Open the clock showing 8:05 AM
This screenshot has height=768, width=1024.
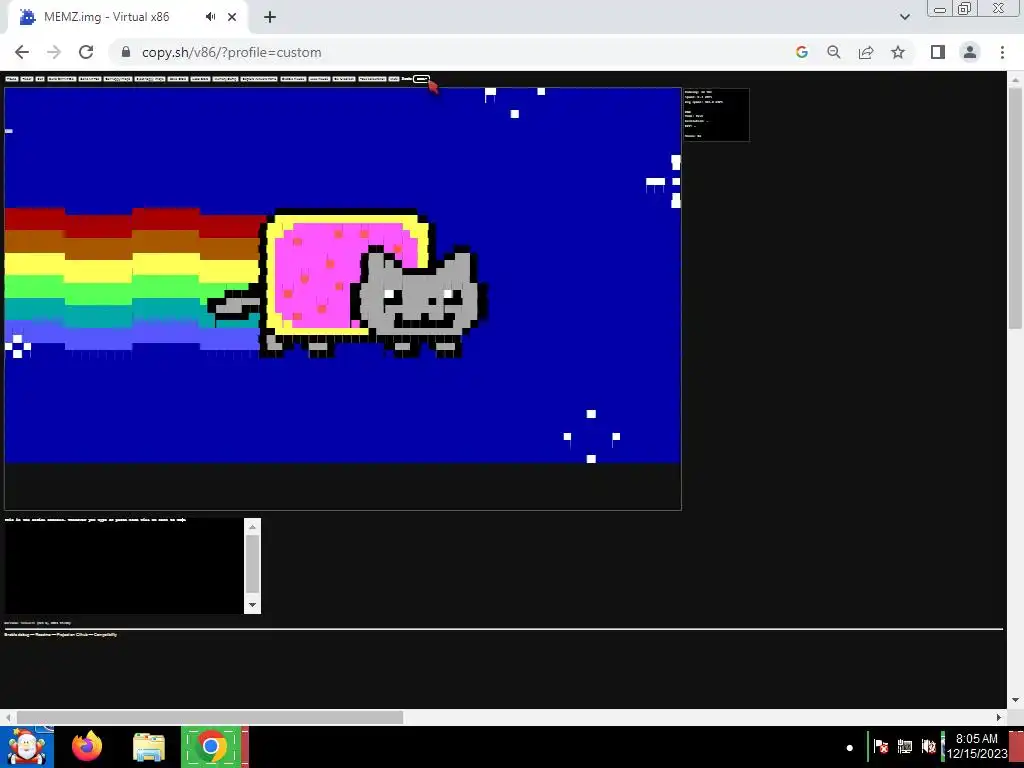coord(977,746)
